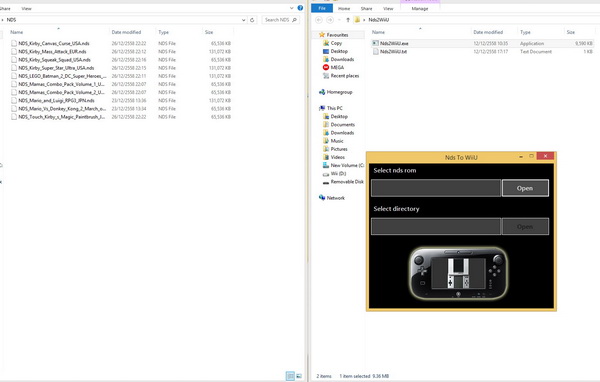Image resolution: width=600 pixels, height=382 pixels.
Task: Select Removable Disk in navigation pane
Action: pyautogui.click(x=347, y=182)
